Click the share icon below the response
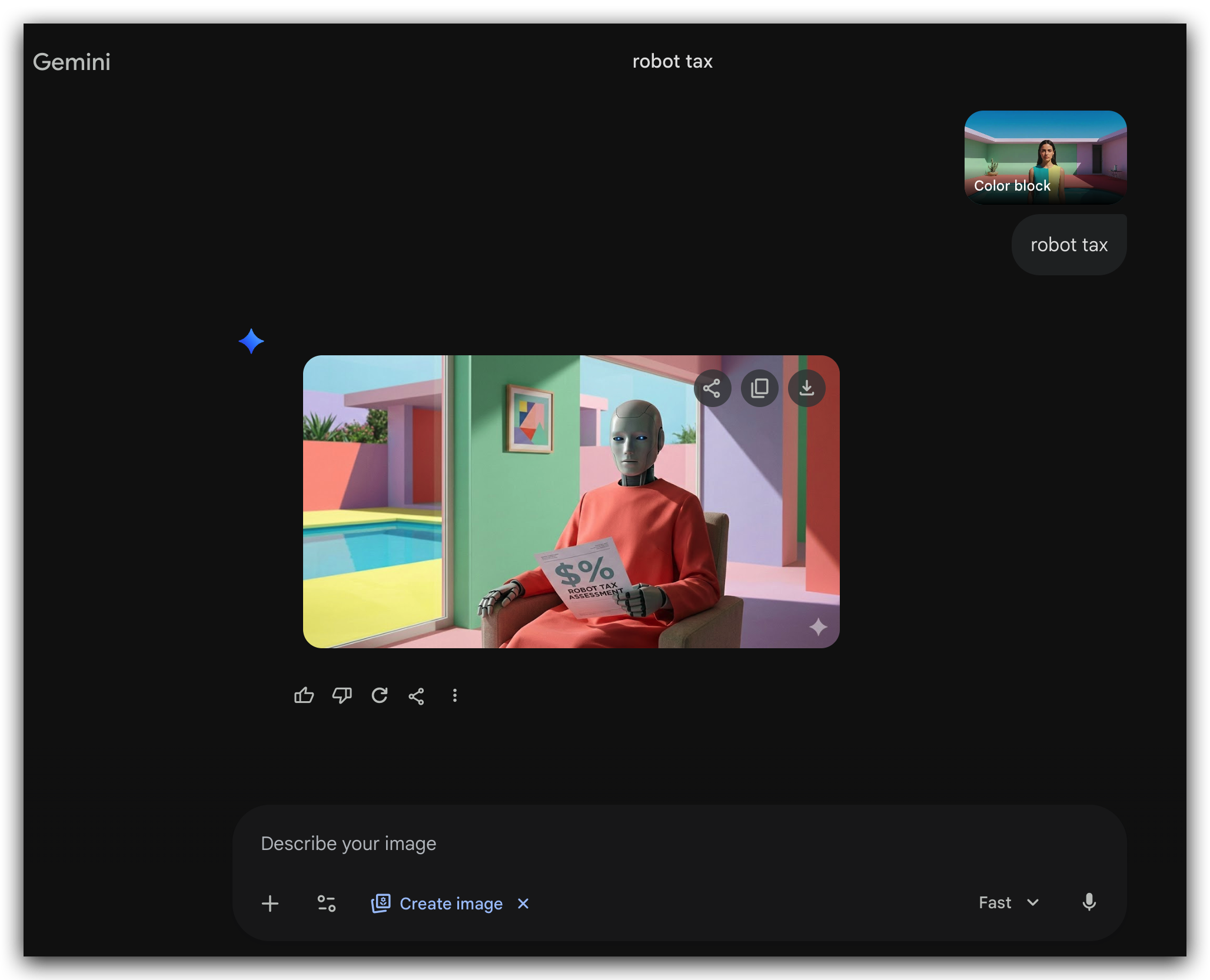 (x=417, y=696)
